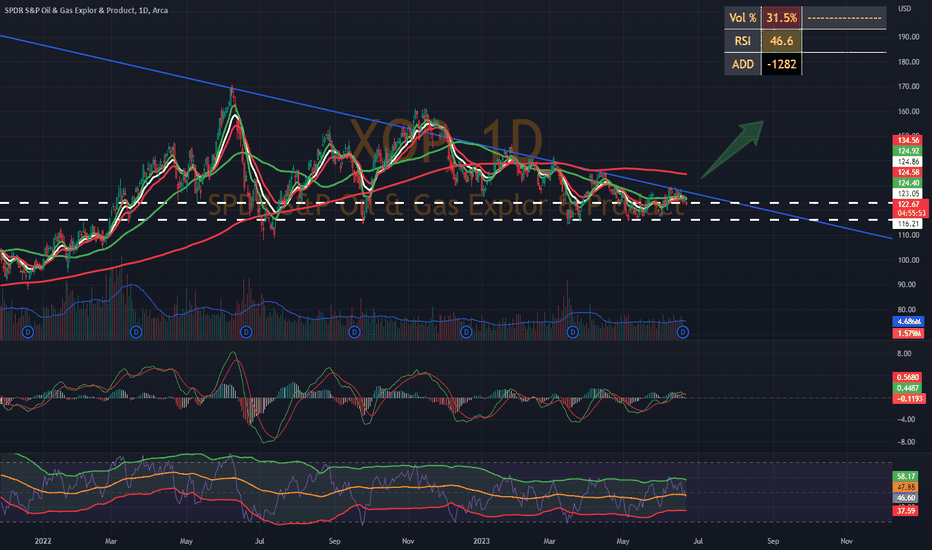
Task: Click the red 0.5680 MACD label
Action: click(x=908, y=377)
